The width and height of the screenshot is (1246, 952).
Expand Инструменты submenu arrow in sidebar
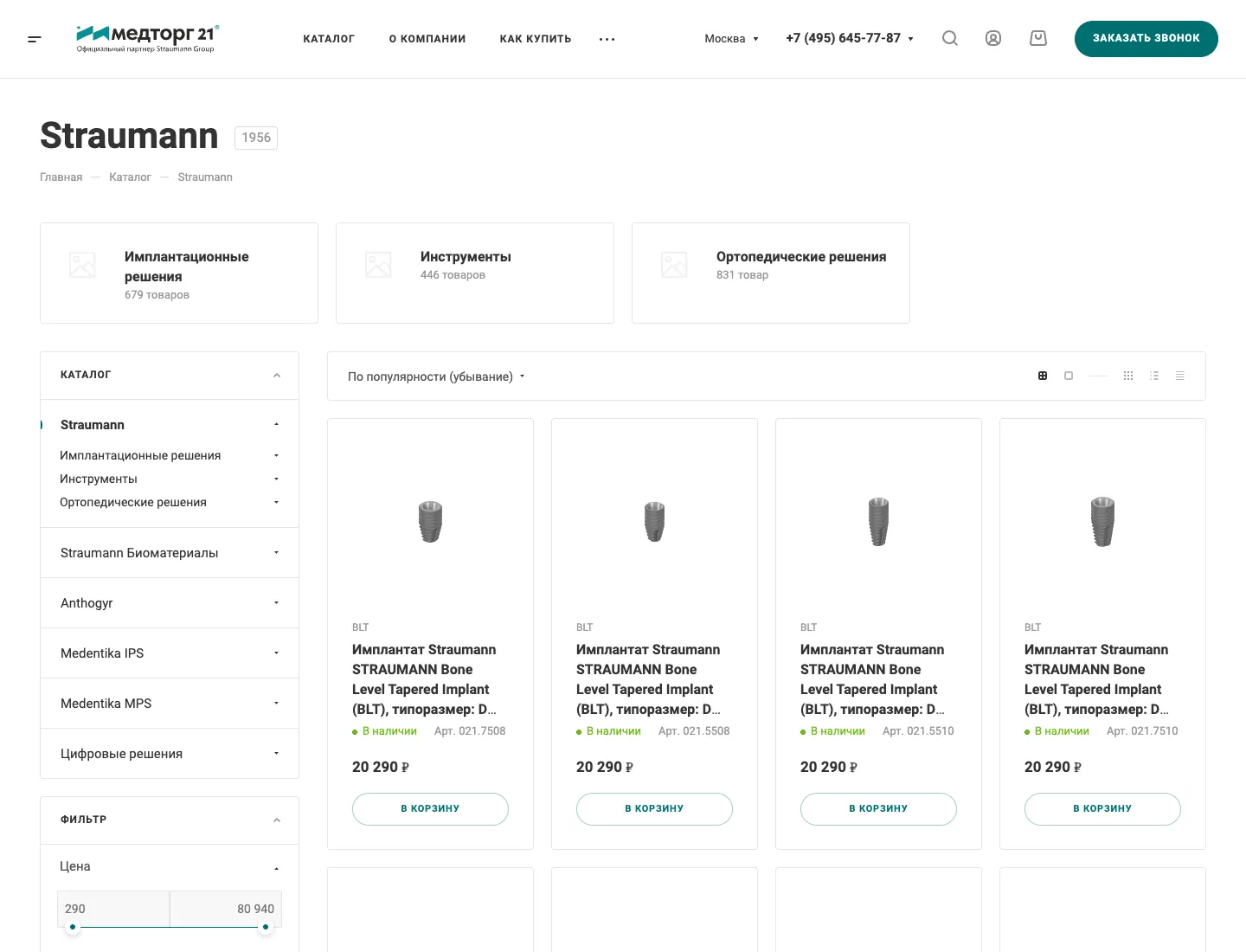point(276,479)
